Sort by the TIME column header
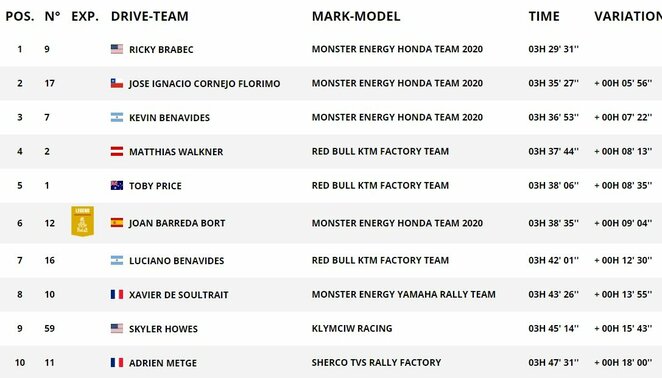This screenshot has width=662, height=378. click(544, 16)
